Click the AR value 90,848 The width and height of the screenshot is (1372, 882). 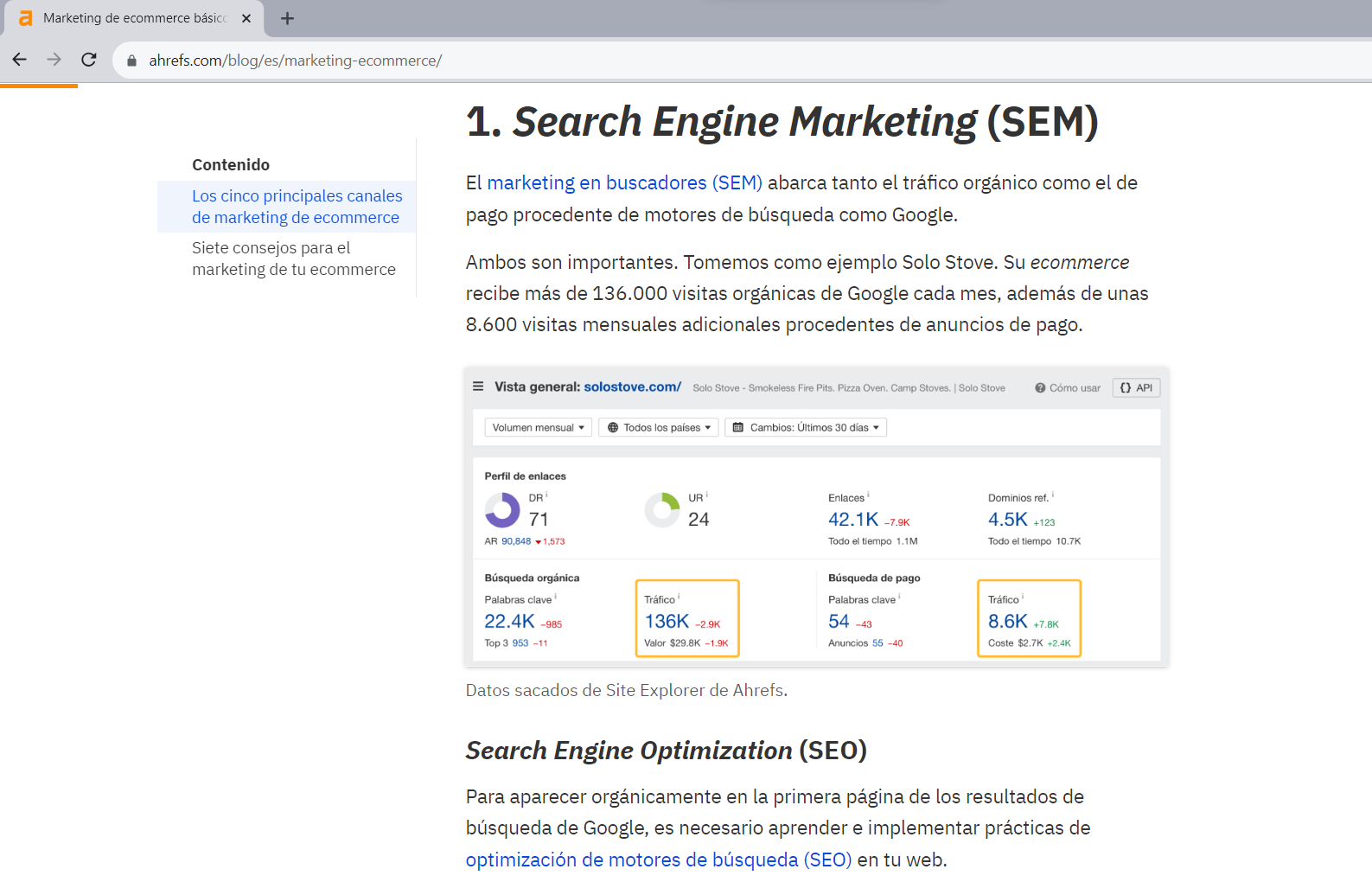coord(516,541)
